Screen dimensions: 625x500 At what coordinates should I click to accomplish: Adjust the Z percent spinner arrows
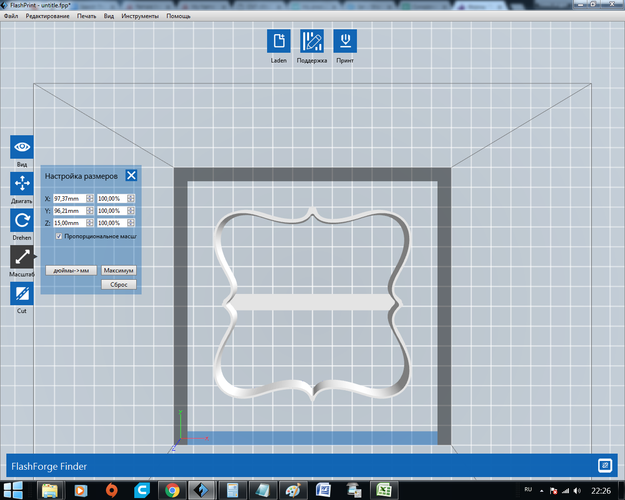[131, 223]
